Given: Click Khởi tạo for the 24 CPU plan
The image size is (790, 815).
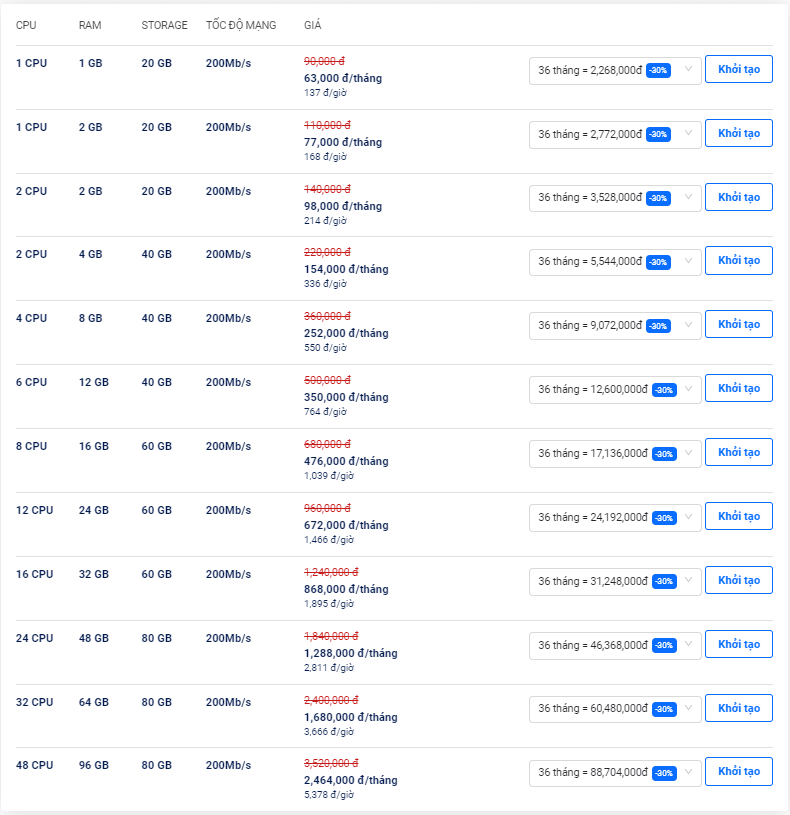Looking at the screenshot, I should point(739,644).
